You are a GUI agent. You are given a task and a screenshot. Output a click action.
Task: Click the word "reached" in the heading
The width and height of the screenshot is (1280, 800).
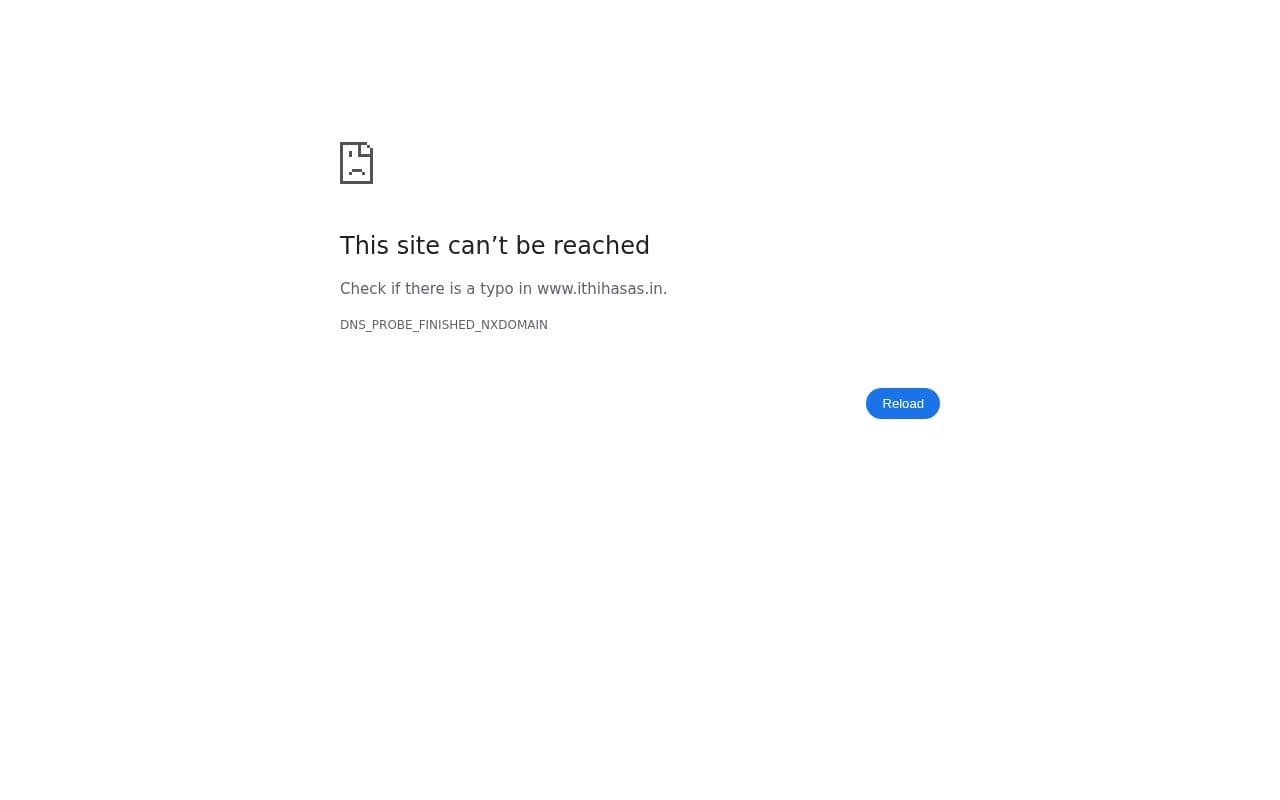[601, 245]
